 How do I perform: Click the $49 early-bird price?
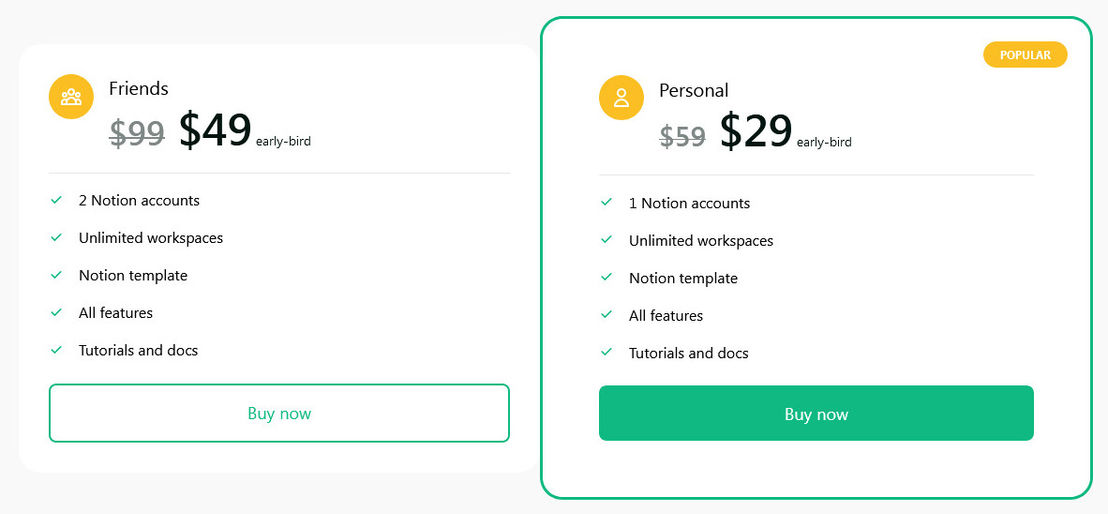pyautogui.click(x=215, y=130)
